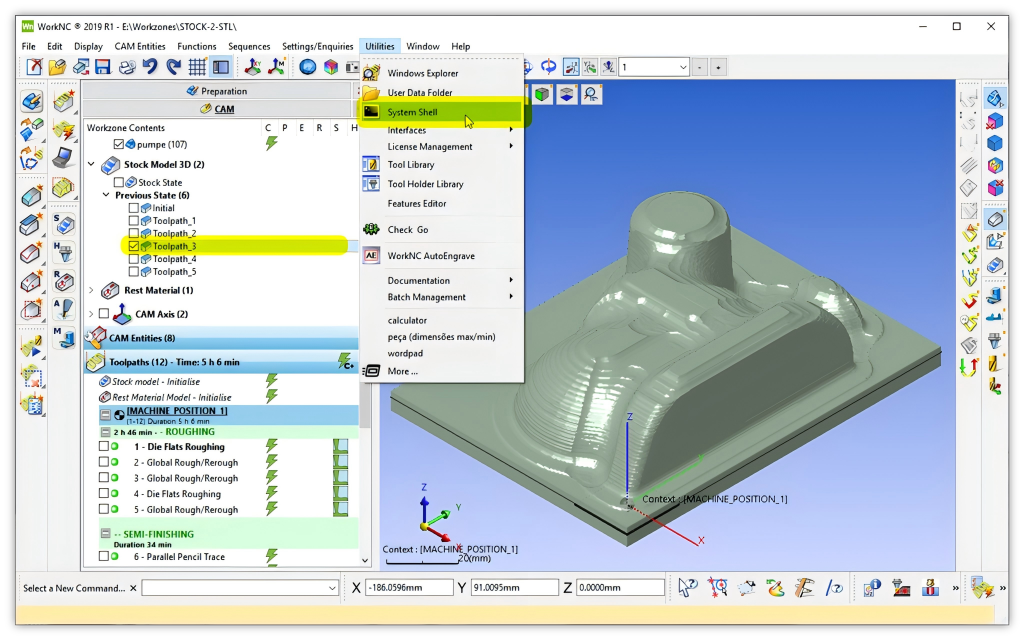Launch wordpad from the Utilities menu
The image size is (1024, 640).
coord(441,353)
